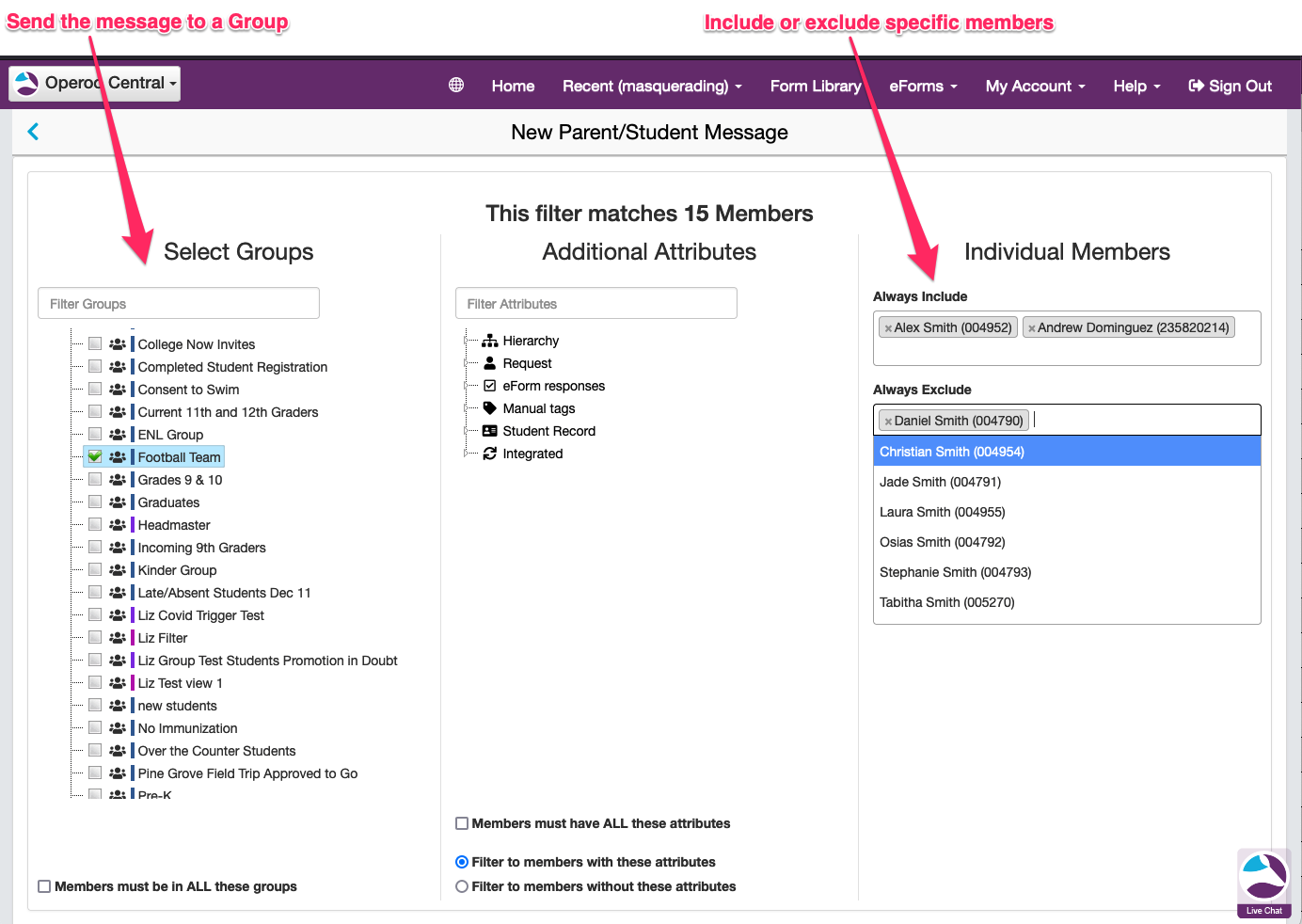Remove Daniel Smith from Always Exclude
The image size is (1302, 924).
(x=888, y=422)
